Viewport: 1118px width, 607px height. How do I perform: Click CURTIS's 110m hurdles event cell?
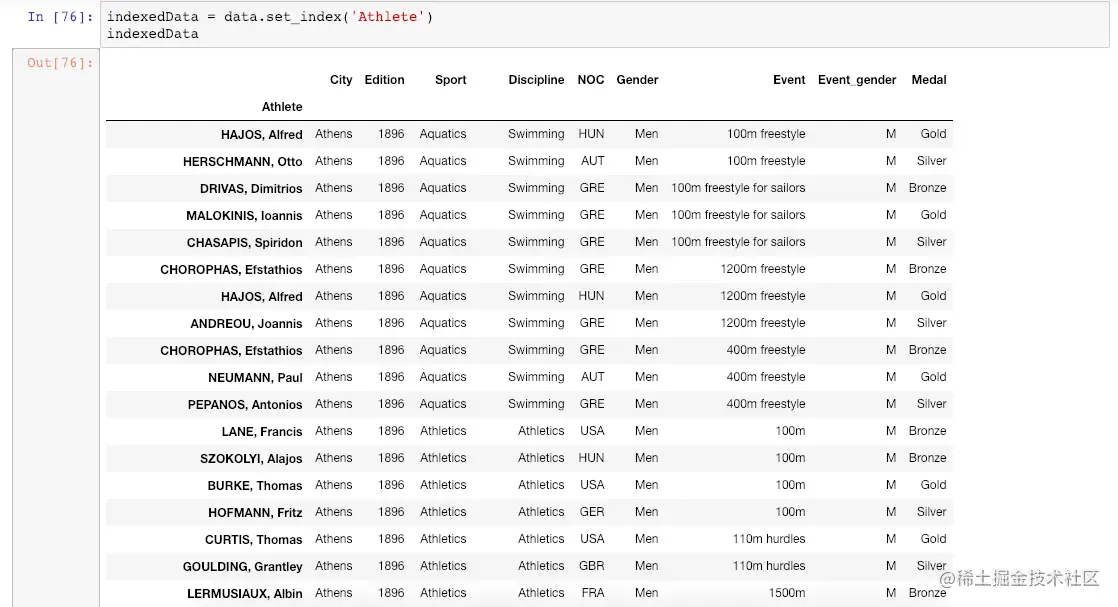pyautogui.click(x=769, y=539)
